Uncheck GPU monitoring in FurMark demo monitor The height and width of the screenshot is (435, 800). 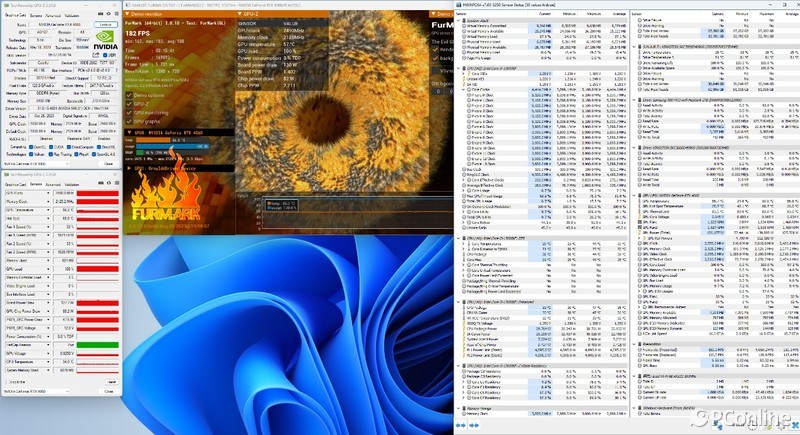pyautogui.click(x=129, y=112)
